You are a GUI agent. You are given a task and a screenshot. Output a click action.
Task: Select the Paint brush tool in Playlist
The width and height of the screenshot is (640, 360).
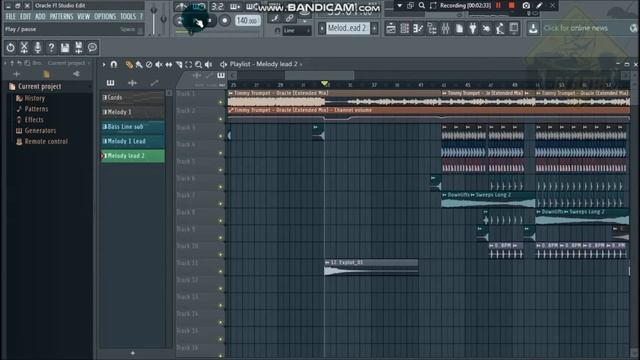click(139, 64)
